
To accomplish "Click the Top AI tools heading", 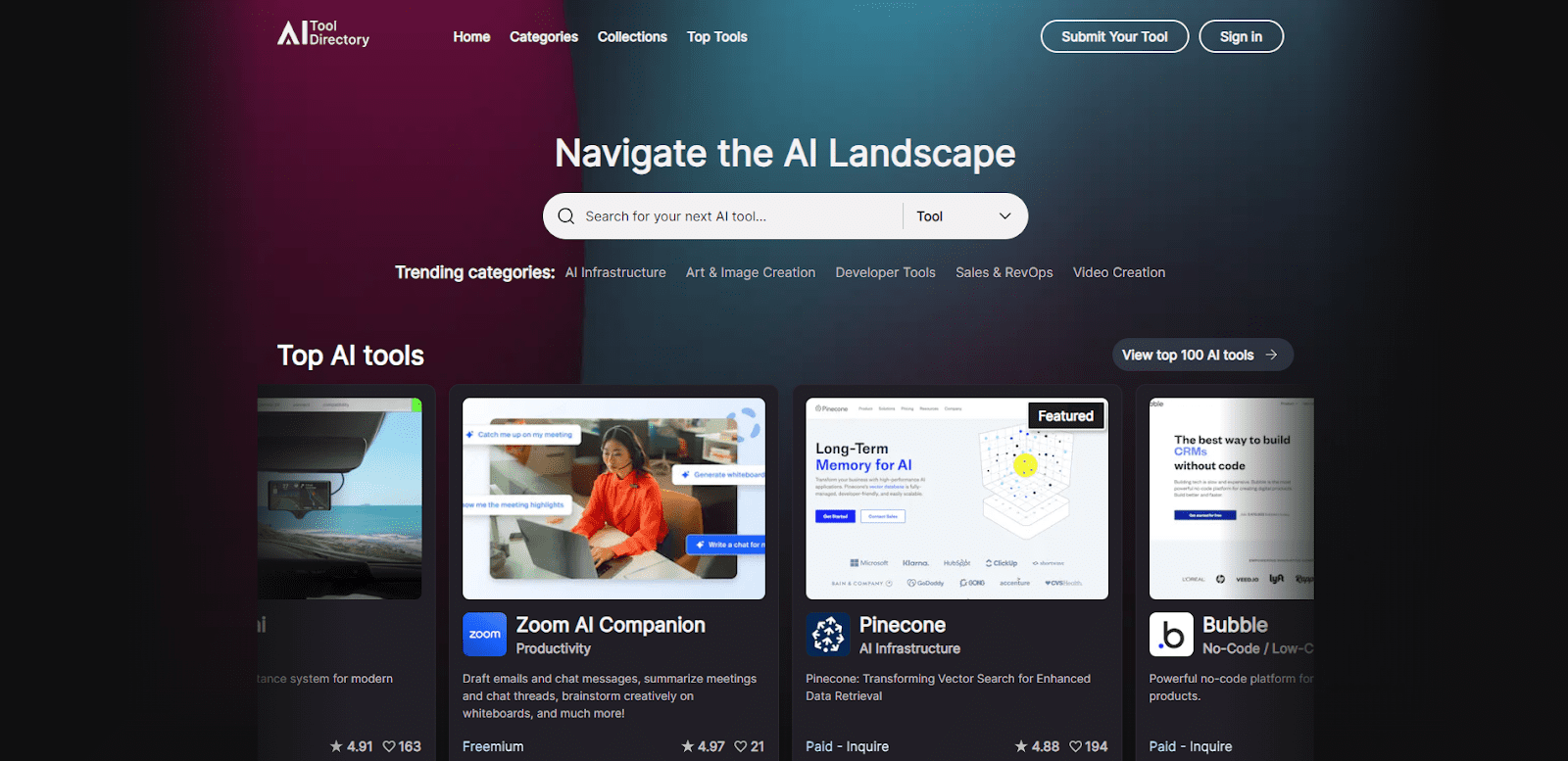I will click(351, 356).
